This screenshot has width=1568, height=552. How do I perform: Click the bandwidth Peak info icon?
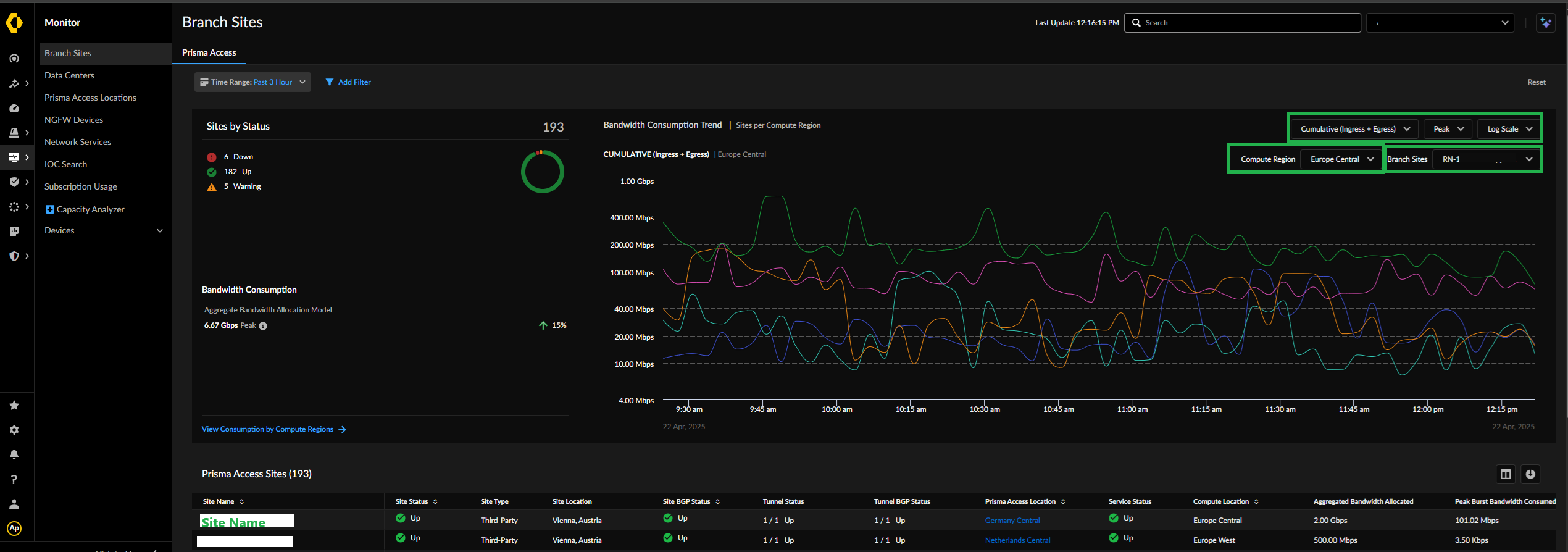[x=263, y=326]
